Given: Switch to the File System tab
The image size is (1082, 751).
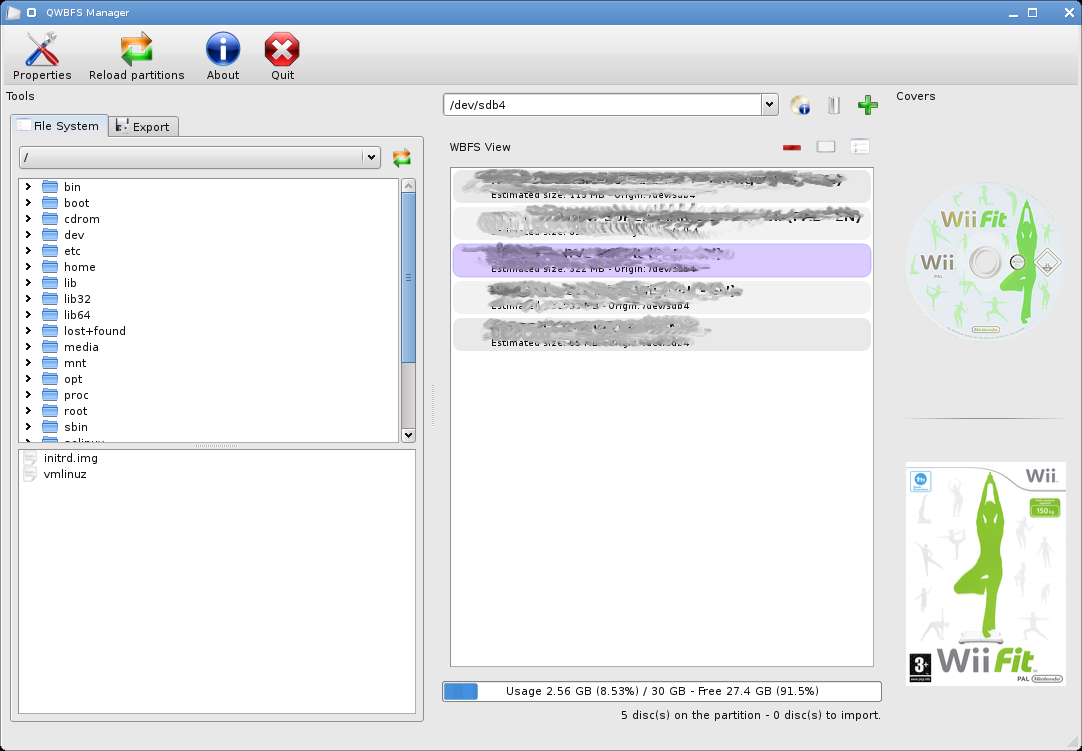Looking at the screenshot, I should coord(59,126).
